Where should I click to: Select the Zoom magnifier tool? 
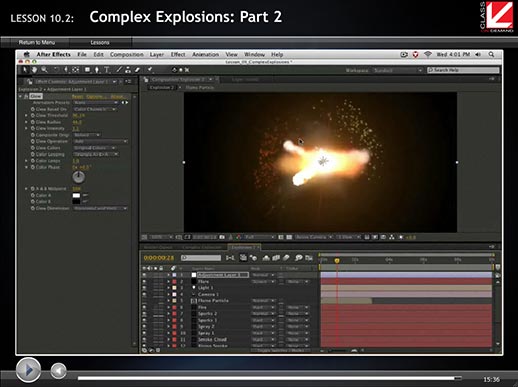(x=44, y=70)
